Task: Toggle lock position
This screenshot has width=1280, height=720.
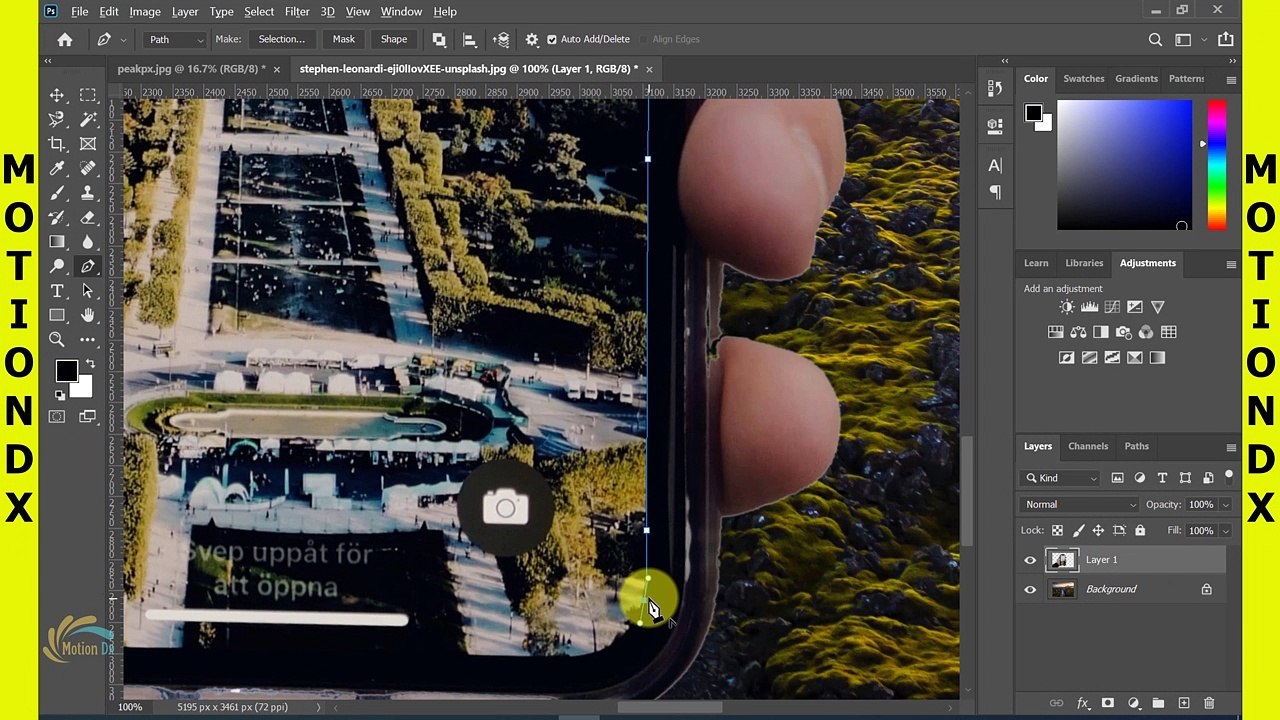Action: tap(1098, 530)
